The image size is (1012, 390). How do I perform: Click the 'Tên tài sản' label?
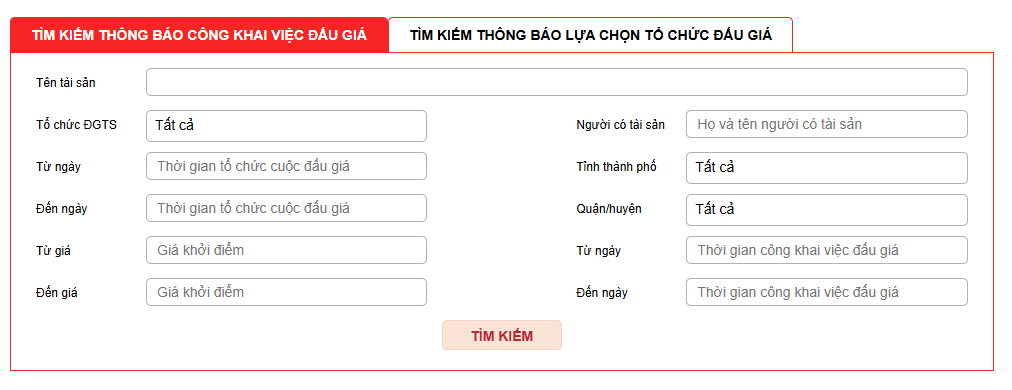66,83
